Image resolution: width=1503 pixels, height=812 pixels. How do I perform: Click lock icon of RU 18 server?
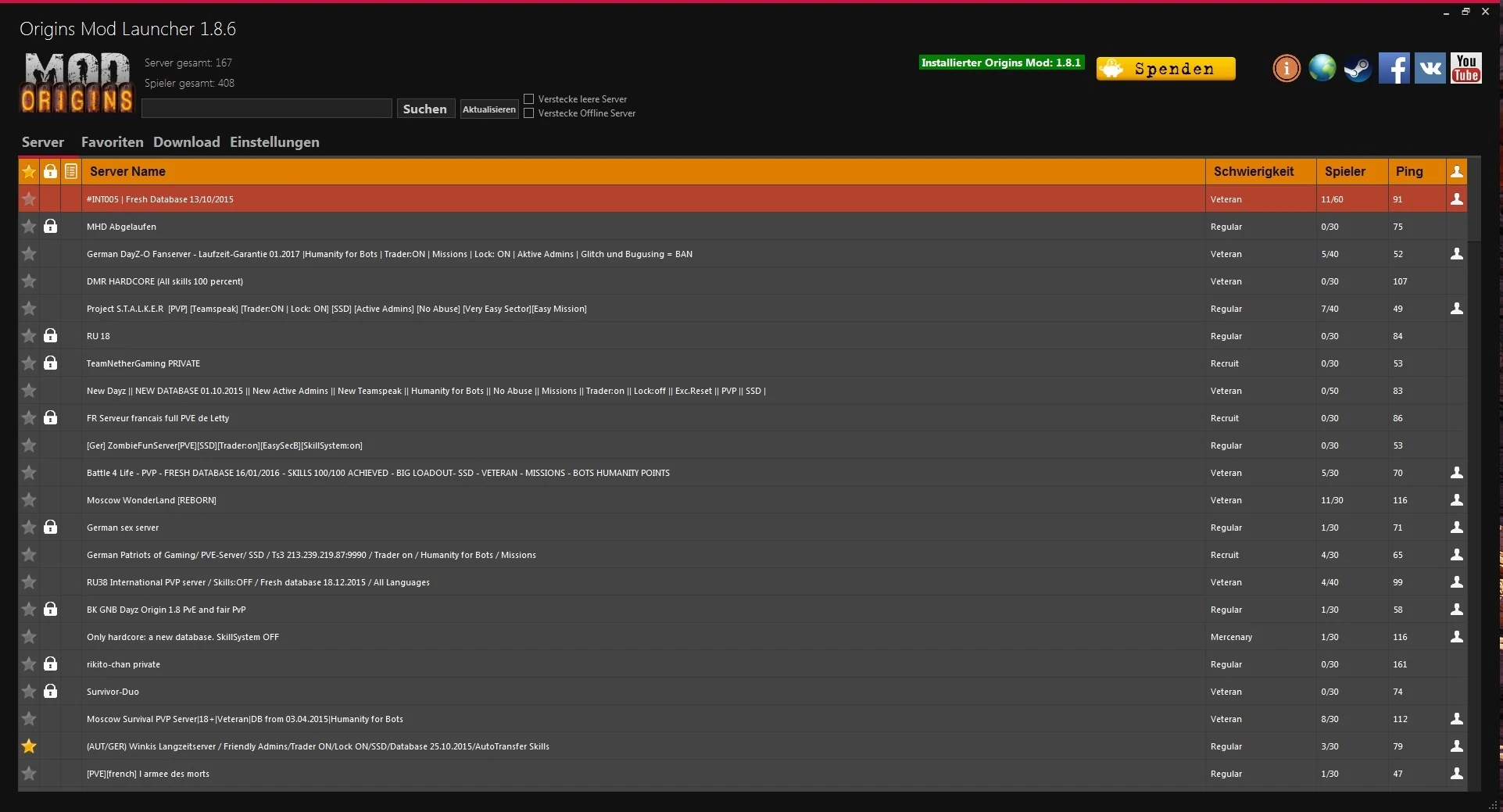click(50, 336)
